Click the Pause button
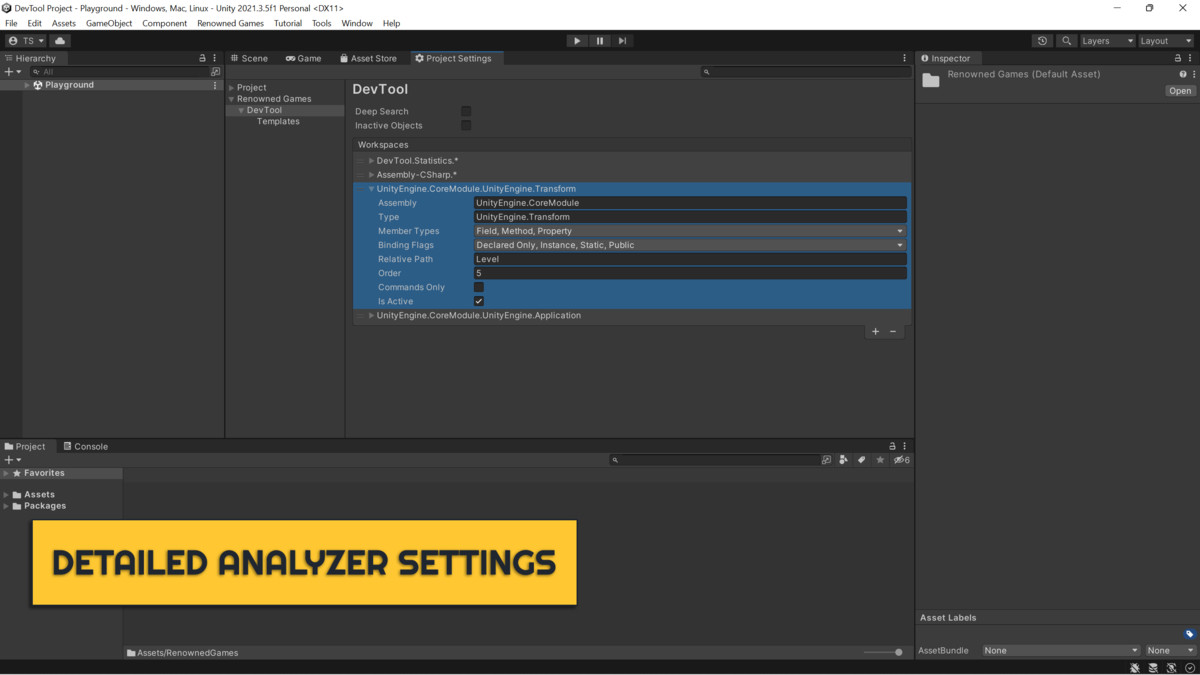Screen dimensions: 1200x675 [x=600, y=40]
